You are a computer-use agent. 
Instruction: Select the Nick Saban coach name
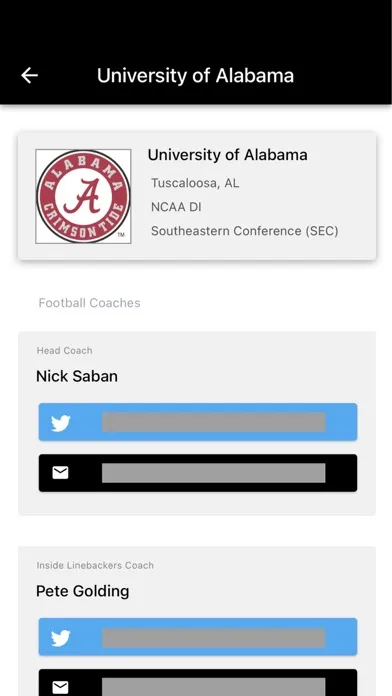point(77,376)
